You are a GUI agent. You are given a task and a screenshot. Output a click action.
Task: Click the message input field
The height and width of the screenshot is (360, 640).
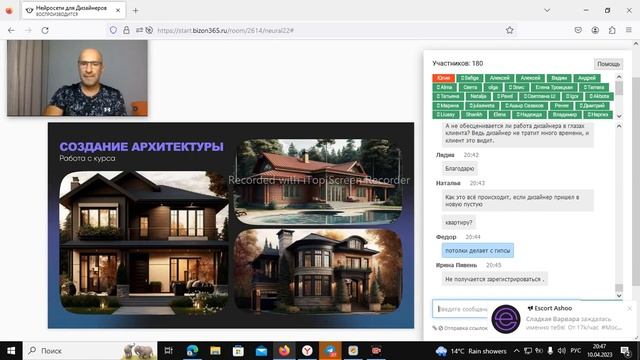coord(461,309)
